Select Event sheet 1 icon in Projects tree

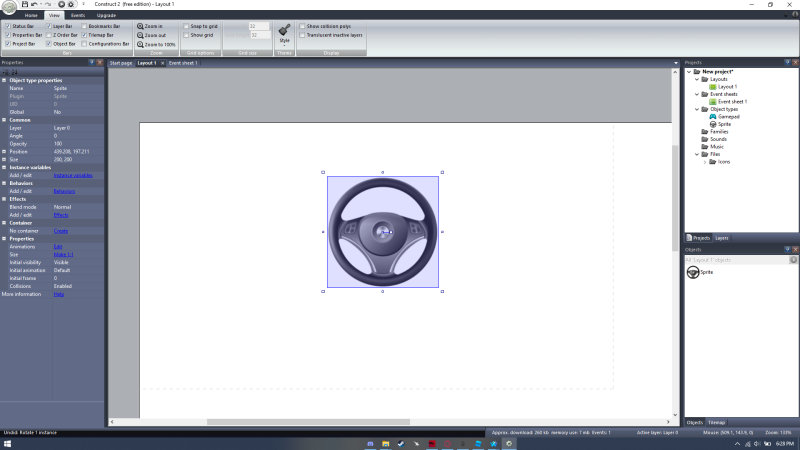713,102
